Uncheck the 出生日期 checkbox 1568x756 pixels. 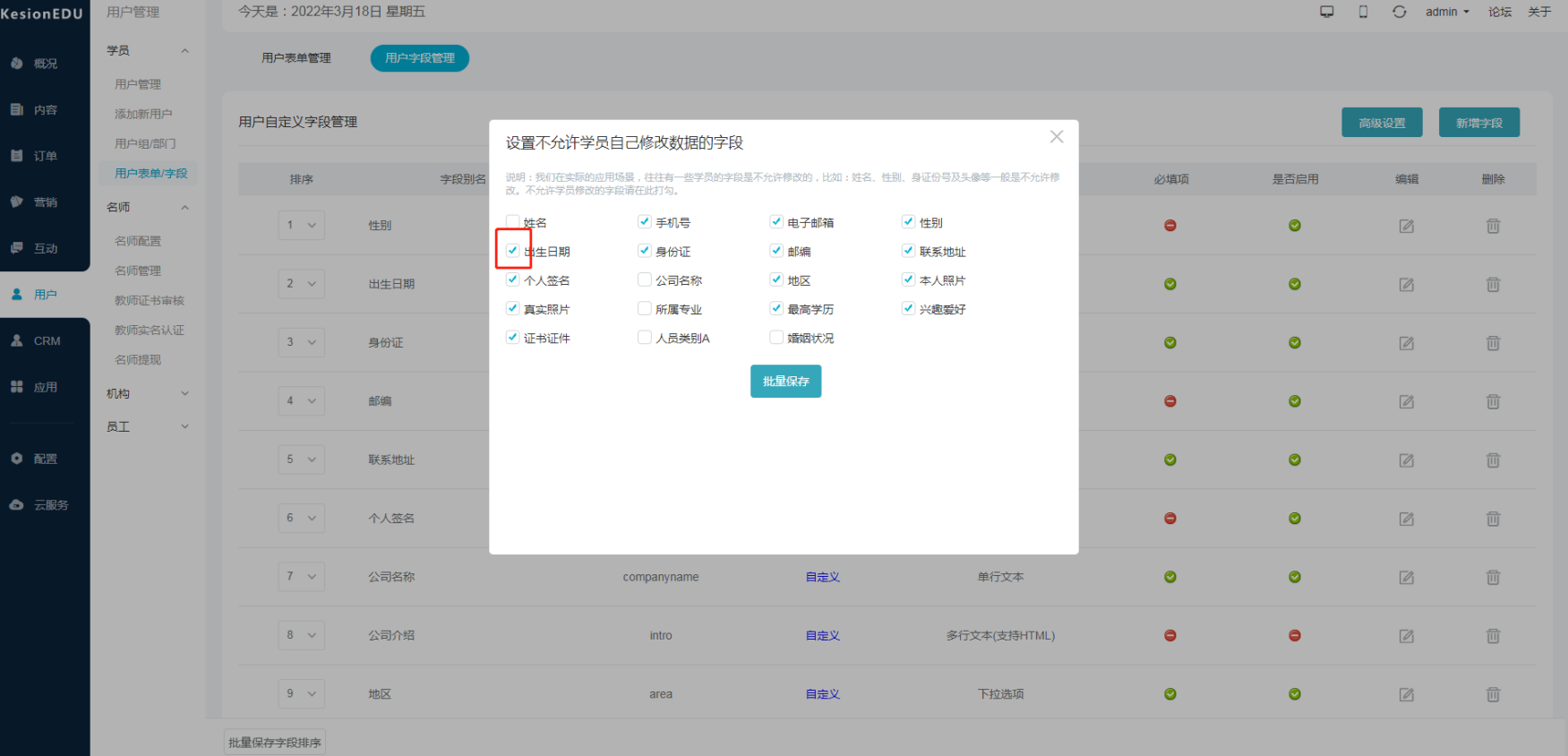click(x=513, y=251)
